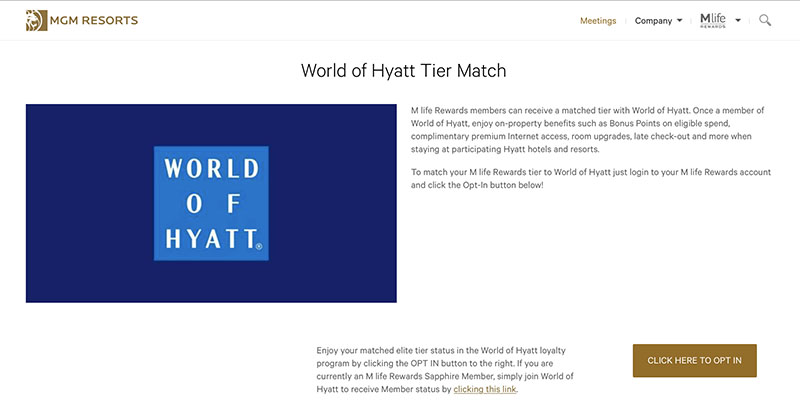Click the CLICK HERE TO OPT IN button
This screenshot has width=800, height=414.
pos(694,360)
